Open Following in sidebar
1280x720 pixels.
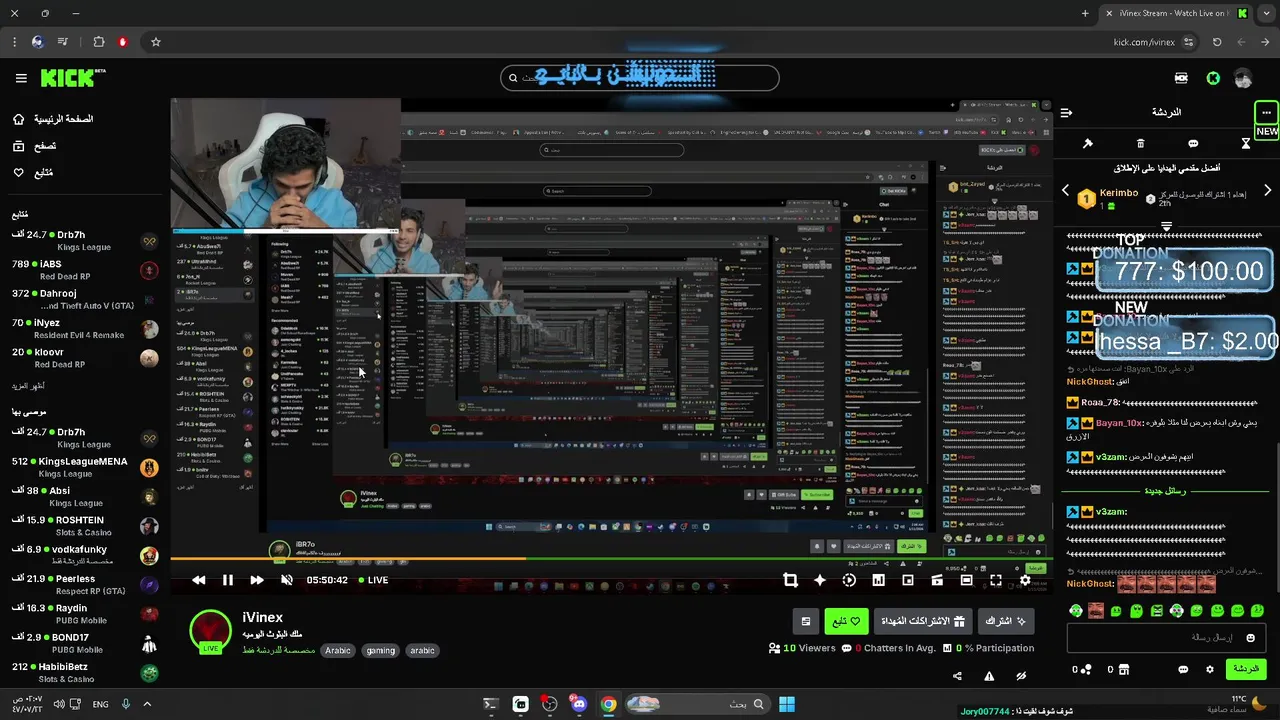[x=33, y=173]
